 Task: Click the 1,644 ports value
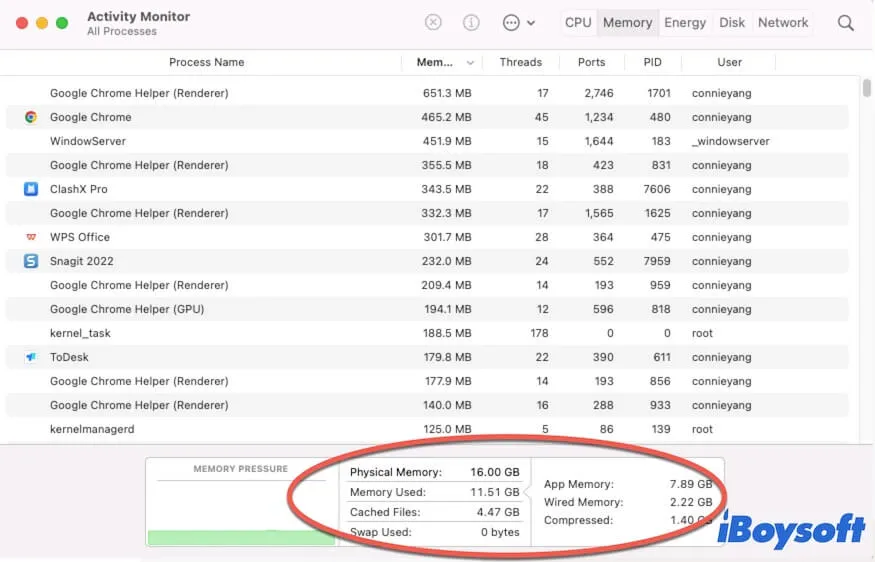pyautogui.click(x=599, y=141)
